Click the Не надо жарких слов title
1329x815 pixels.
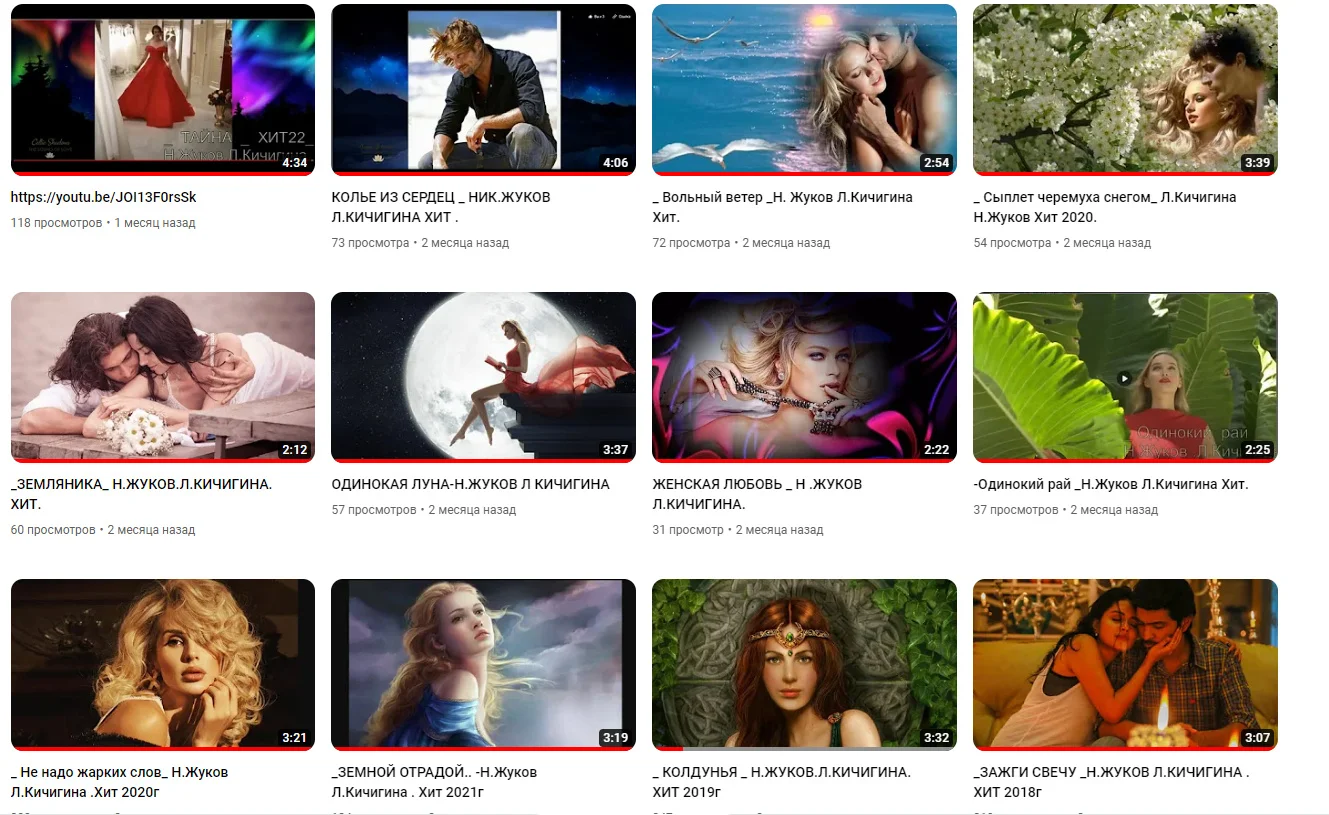click(120, 782)
